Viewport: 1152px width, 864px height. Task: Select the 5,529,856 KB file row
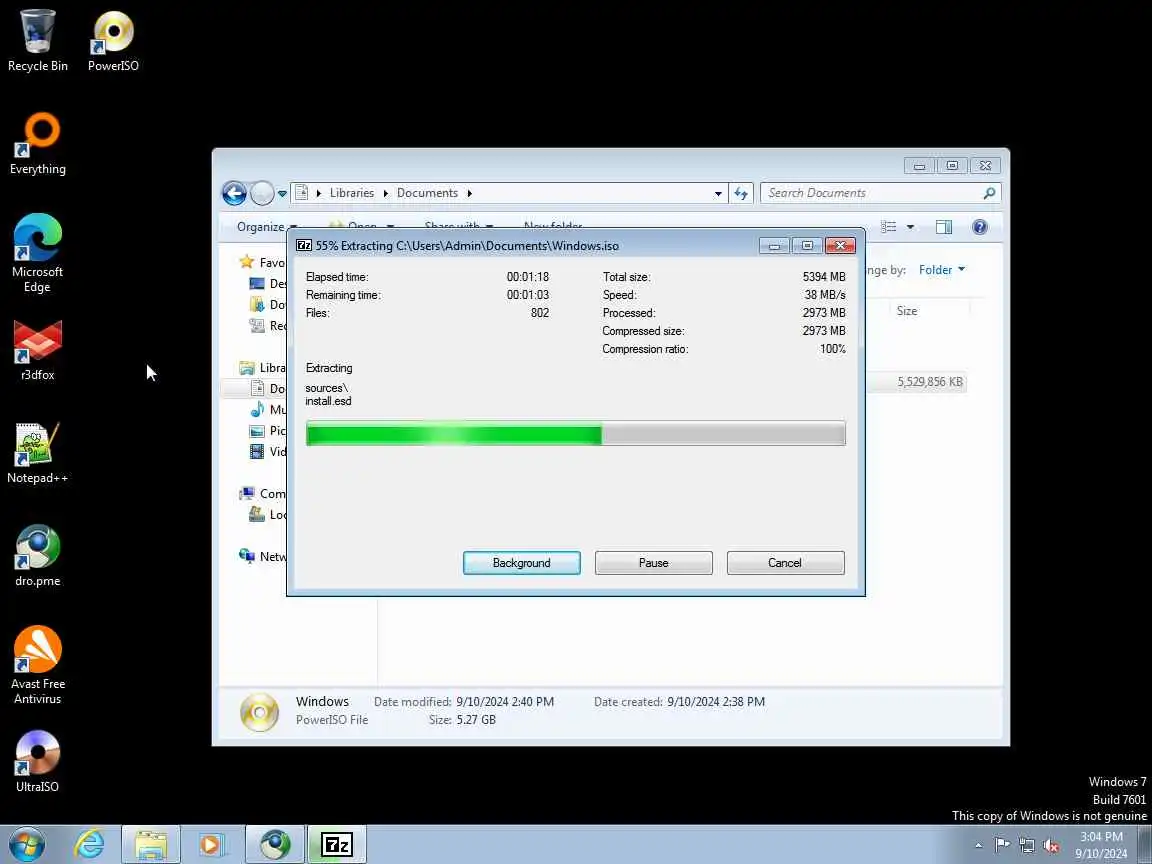click(916, 382)
